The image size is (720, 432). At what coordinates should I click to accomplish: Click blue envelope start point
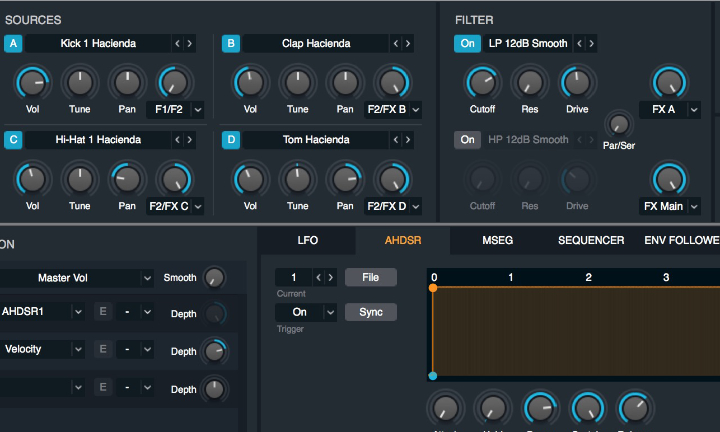tap(433, 376)
